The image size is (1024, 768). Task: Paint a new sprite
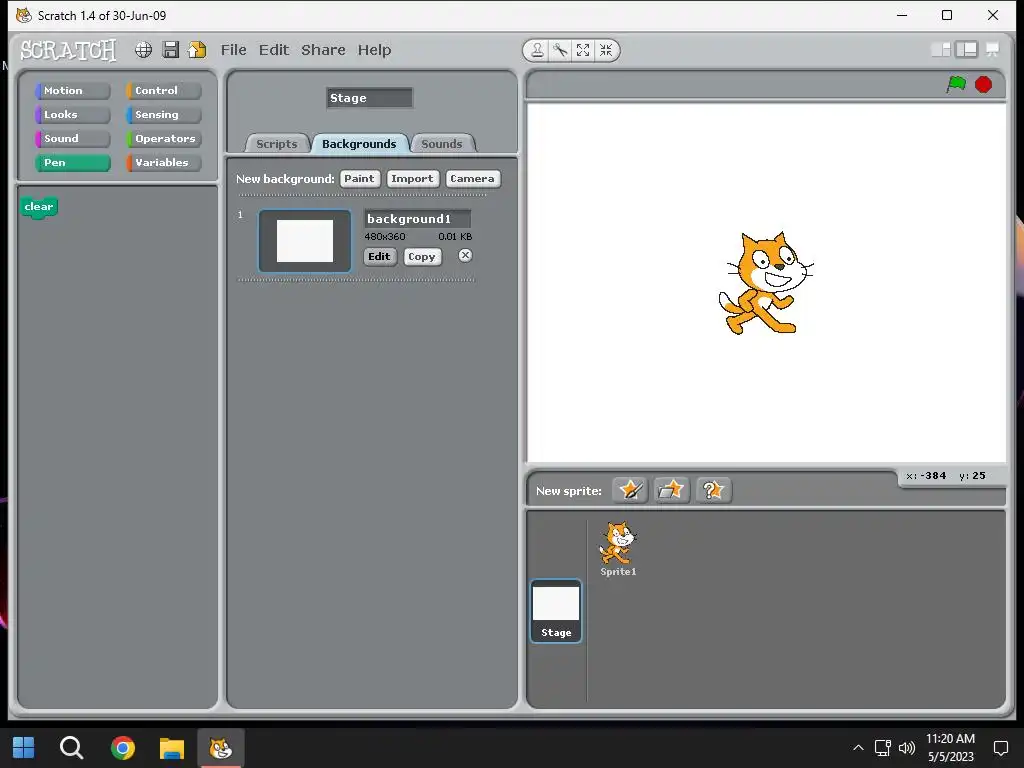click(630, 490)
